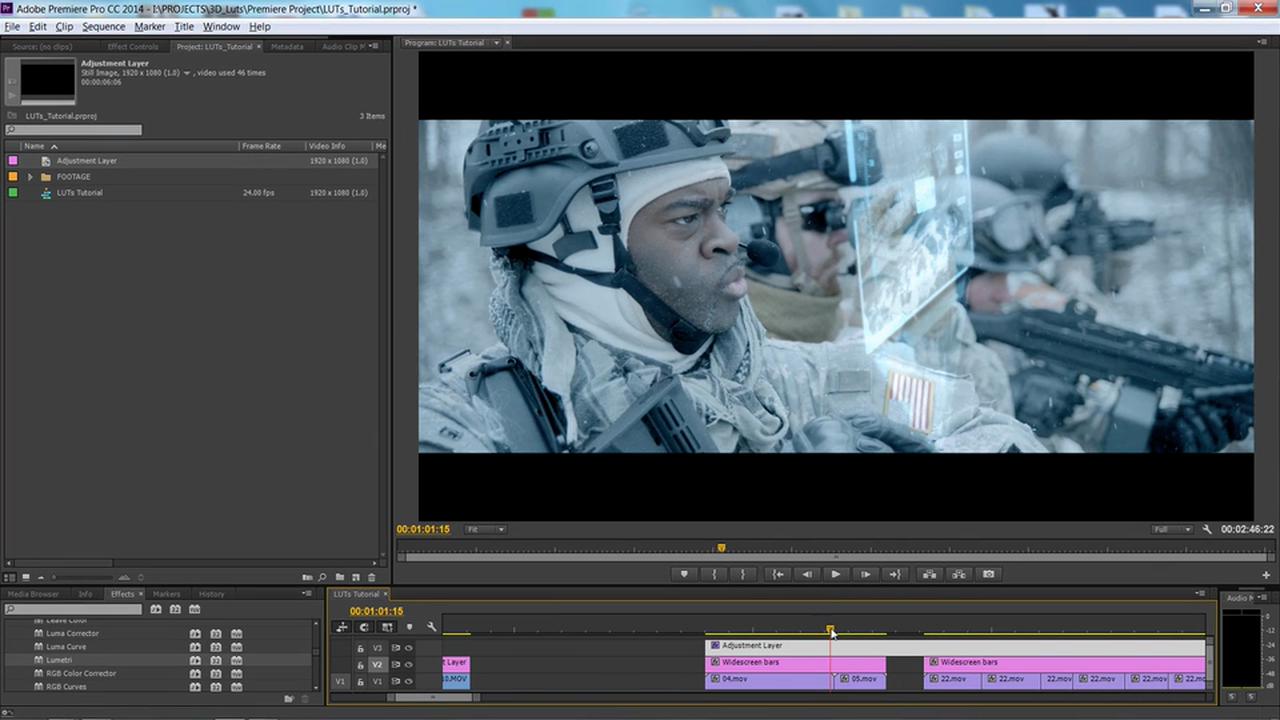Image resolution: width=1280 pixels, height=720 pixels.
Task: Select the Adjustment Layer clip on V3
Action: [955, 646]
